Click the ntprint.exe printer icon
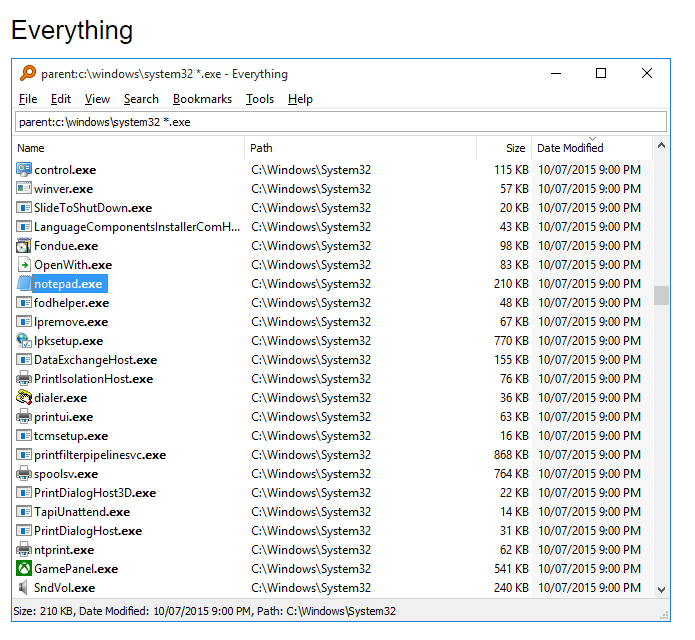This screenshot has height=640, width=695. [24, 550]
